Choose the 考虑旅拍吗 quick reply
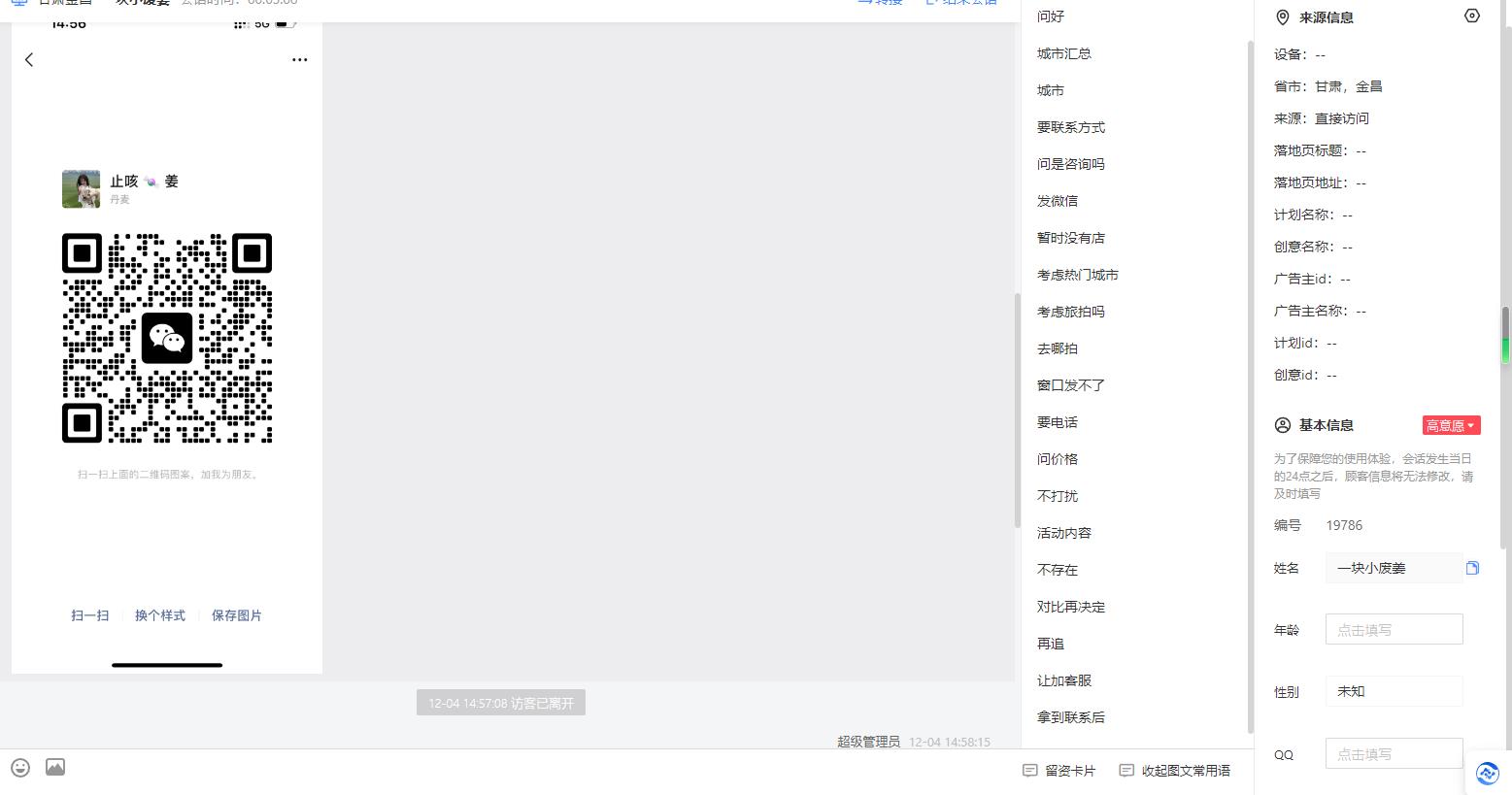The width and height of the screenshot is (1512, 795). 1071,312
